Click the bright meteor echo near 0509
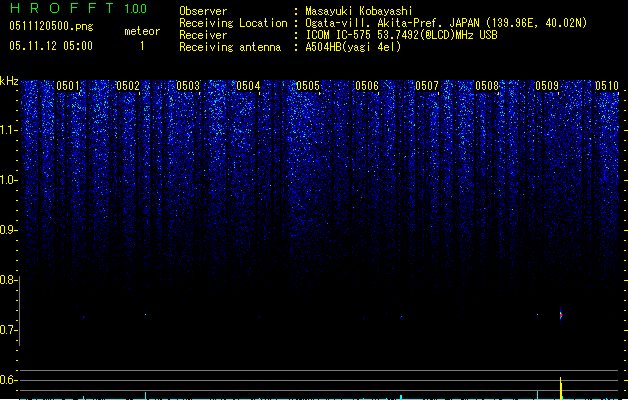629x400 pixels. click(561, 315)
